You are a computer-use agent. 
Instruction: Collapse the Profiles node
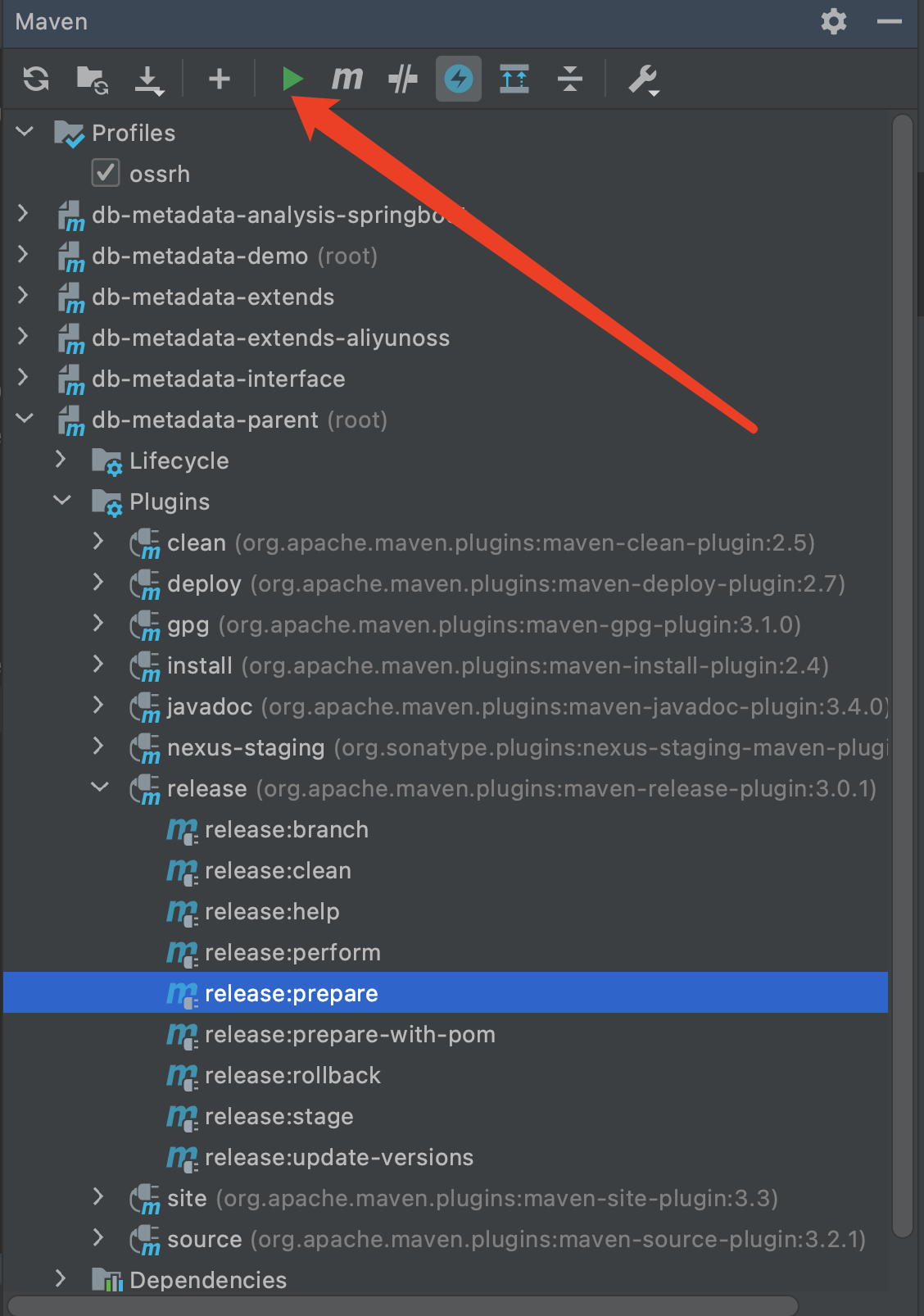(25, 132)
